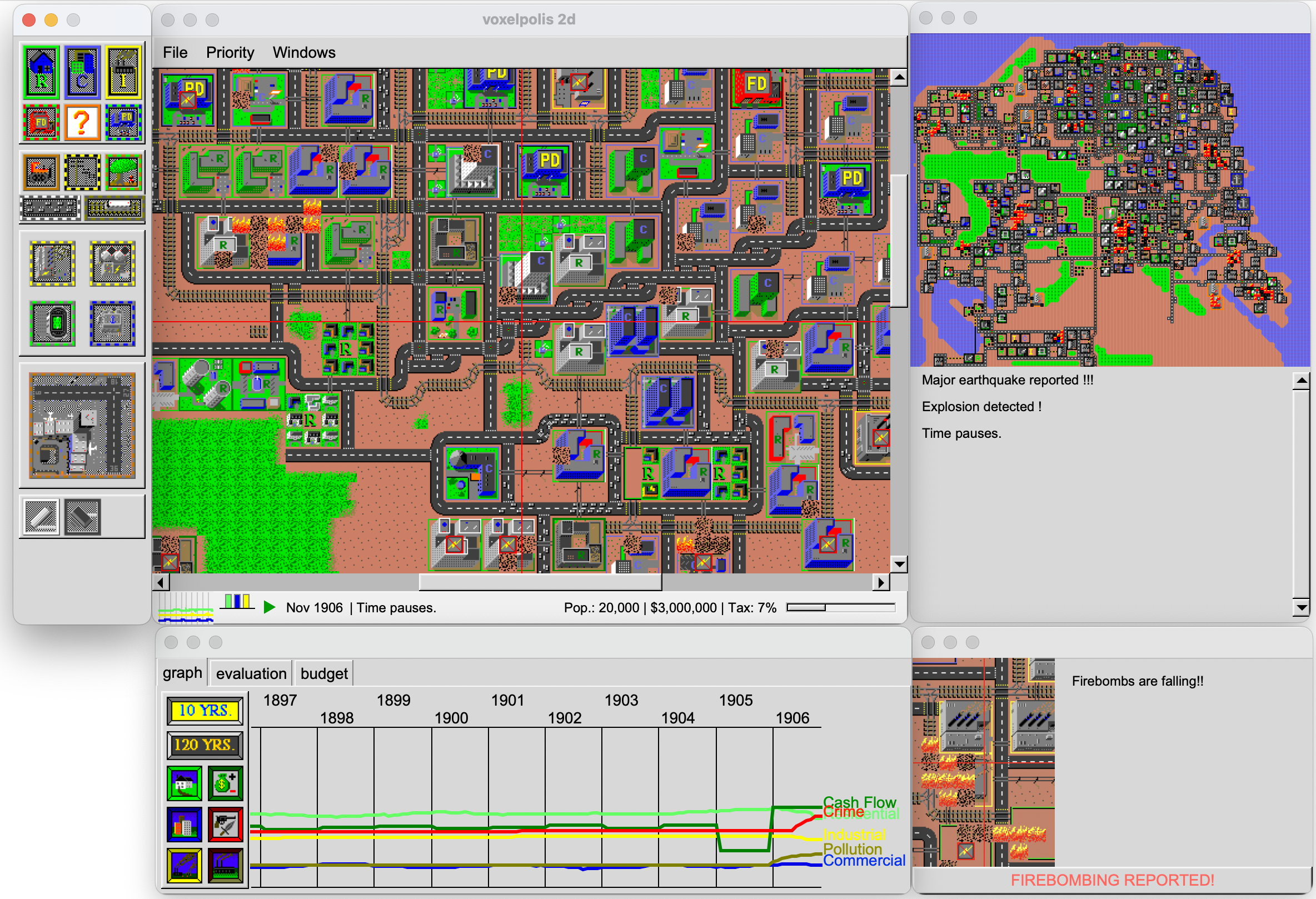Choose the Airport tool

point(82,425)
